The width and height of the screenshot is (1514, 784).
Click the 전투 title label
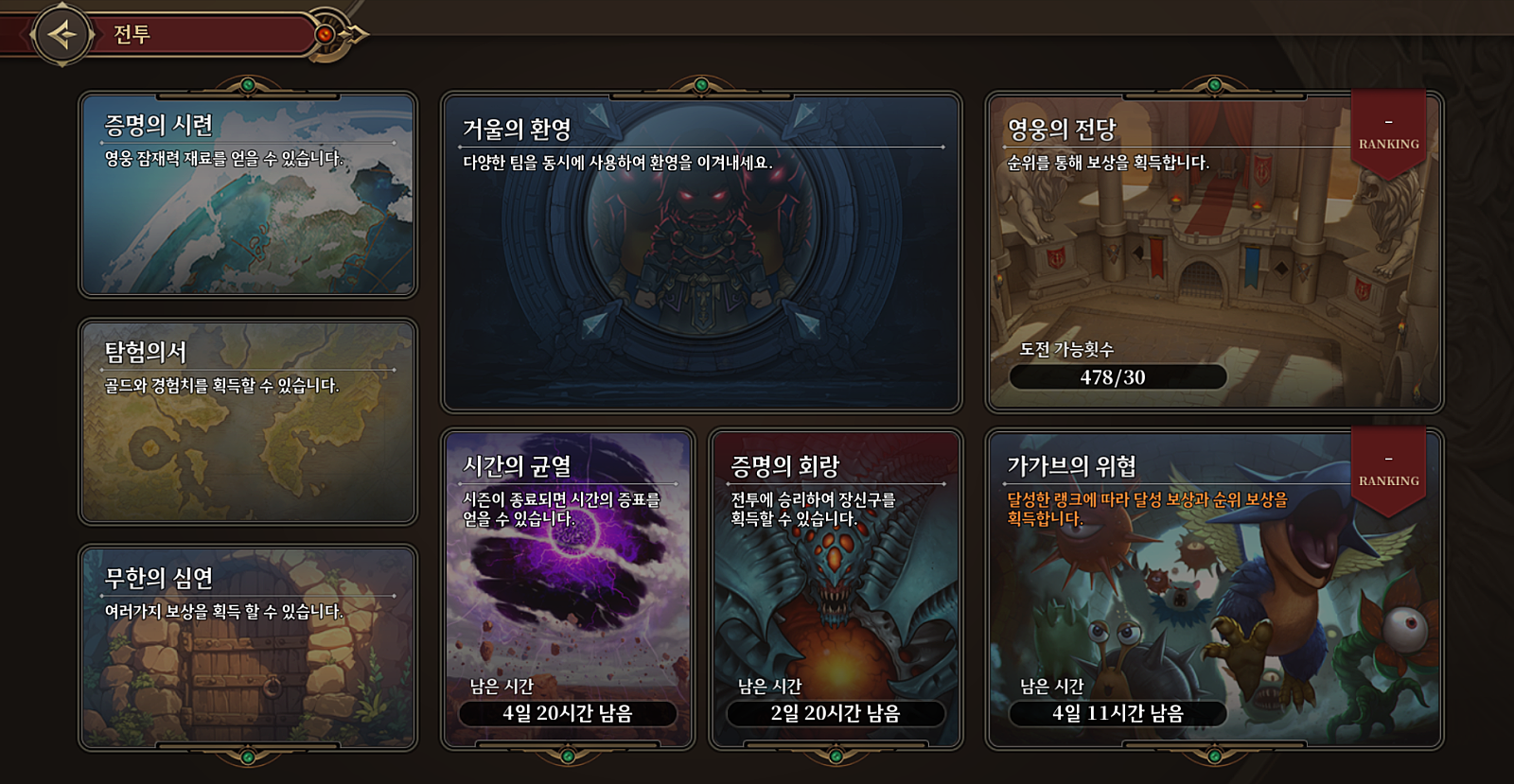[x=132, y=35]
